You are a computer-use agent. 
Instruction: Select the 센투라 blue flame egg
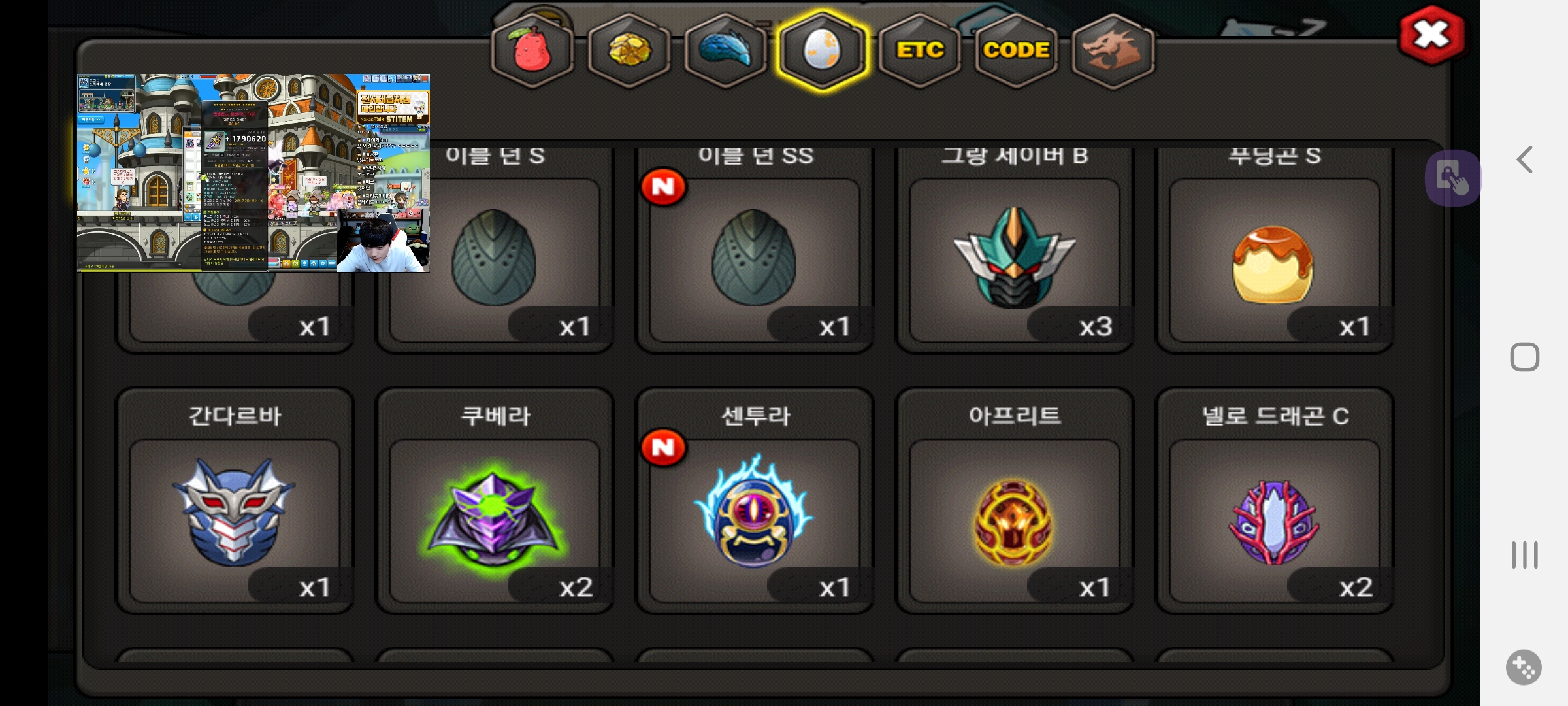coord(754,501)
